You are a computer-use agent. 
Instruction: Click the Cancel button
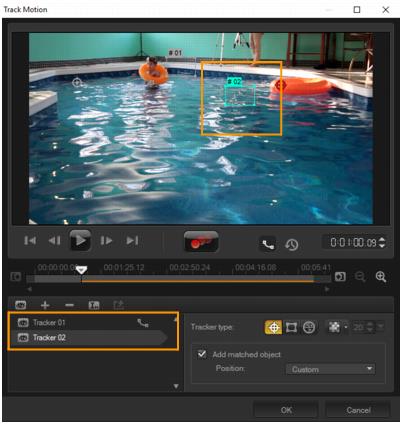point(358,410)
